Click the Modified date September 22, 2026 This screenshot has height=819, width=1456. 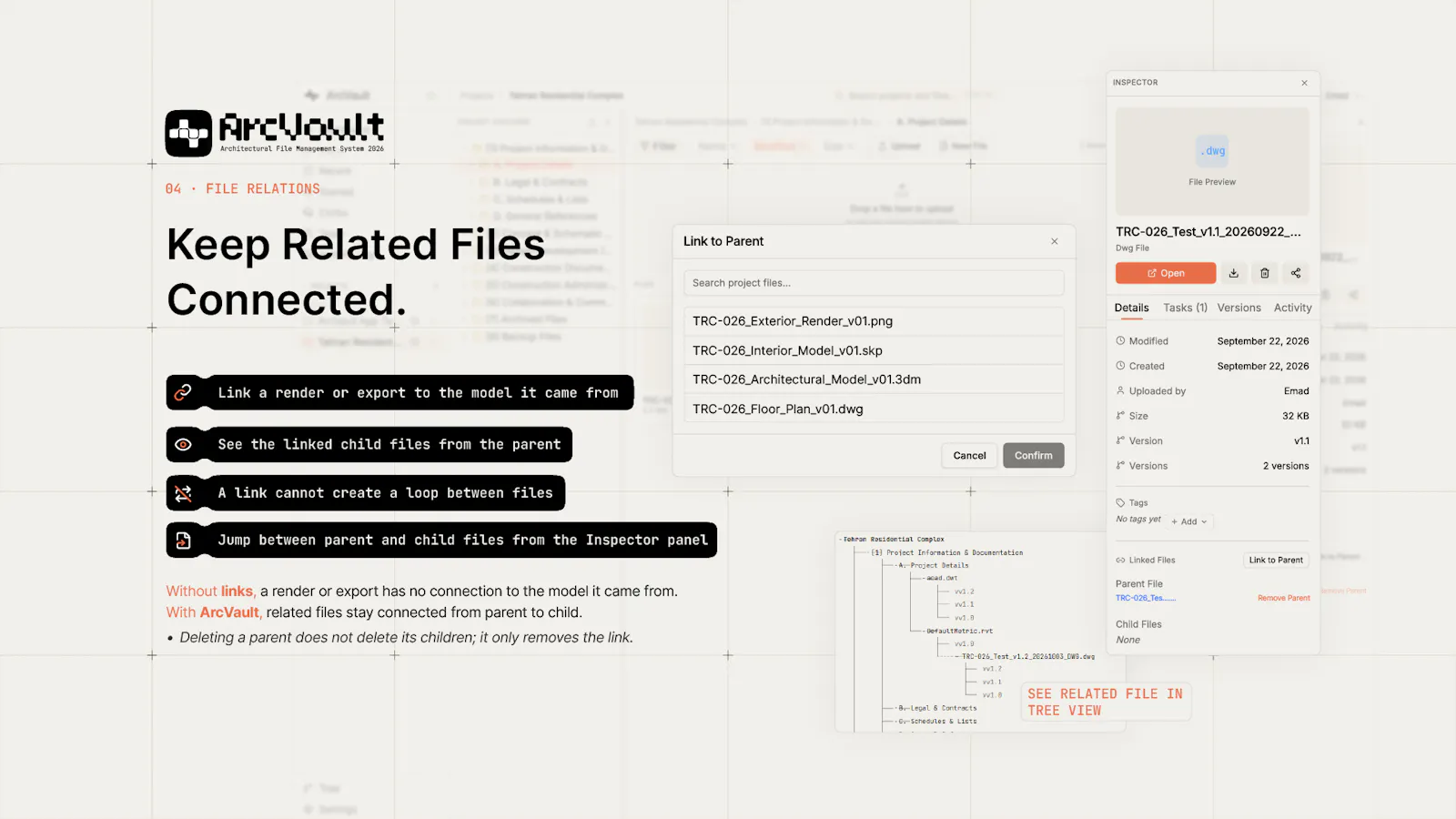[x=1263, y=341]
